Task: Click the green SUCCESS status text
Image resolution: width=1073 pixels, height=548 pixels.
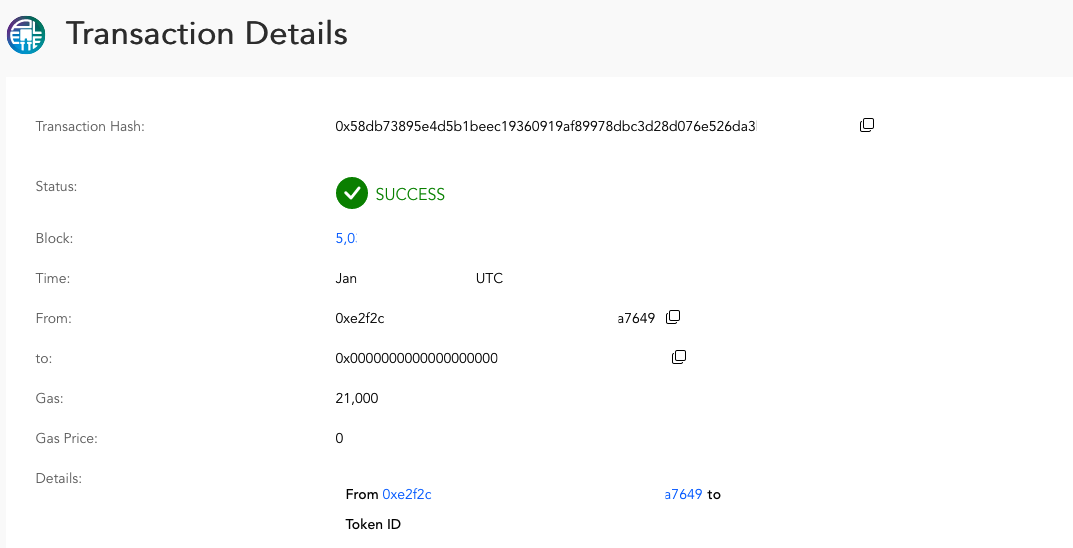Action: pos(410,194)
